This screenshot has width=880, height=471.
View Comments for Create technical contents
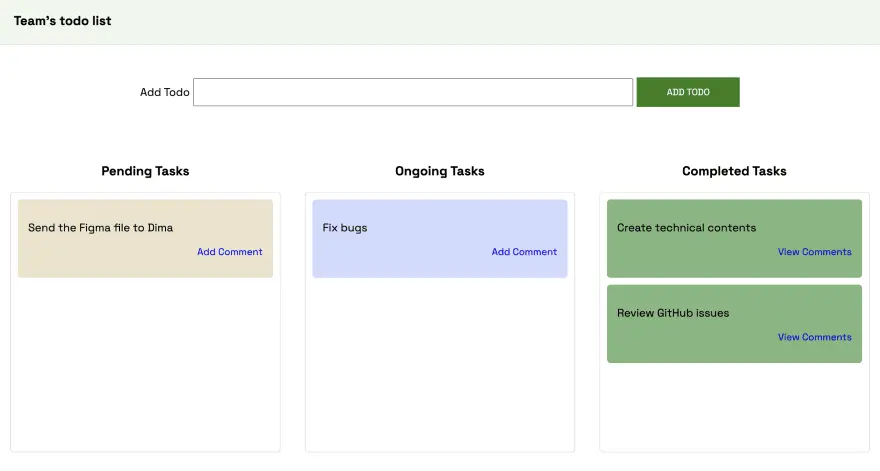814,252
